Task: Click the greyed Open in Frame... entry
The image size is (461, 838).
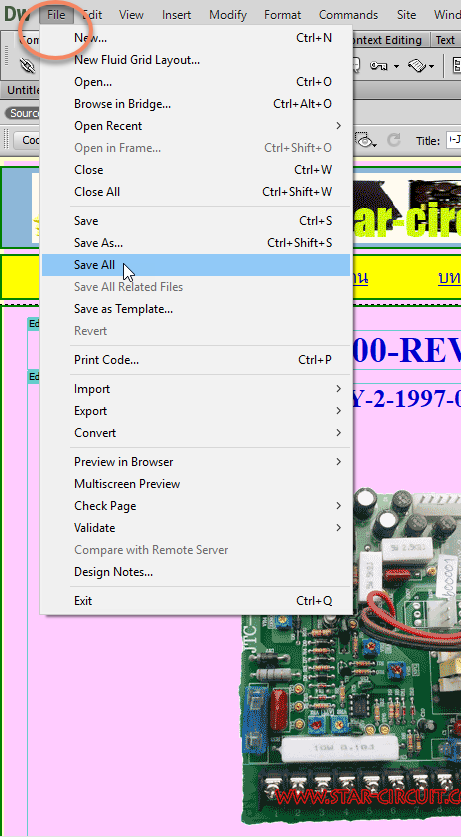Action: (196, 148)
